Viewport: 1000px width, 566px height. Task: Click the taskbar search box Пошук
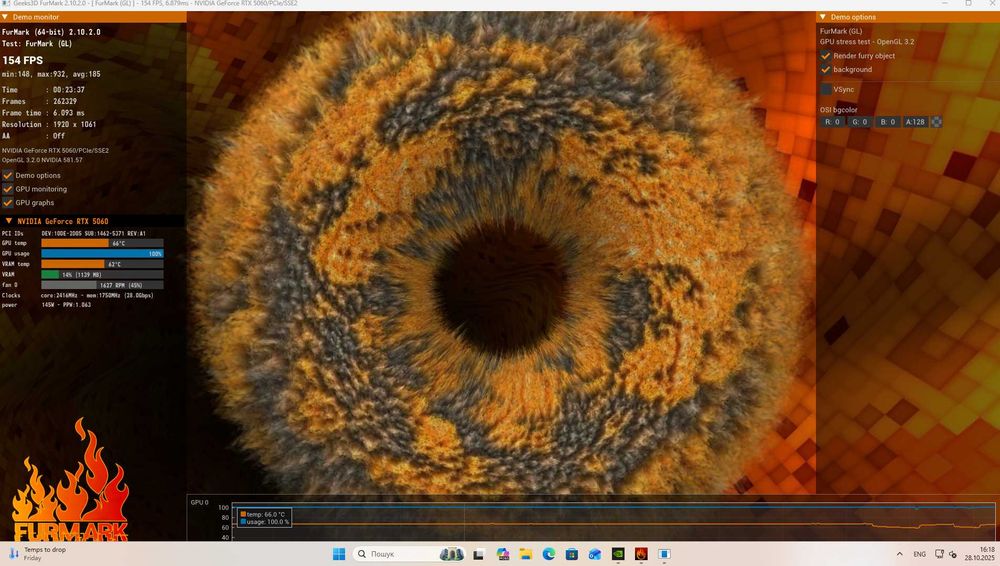(x=409, y=554)
